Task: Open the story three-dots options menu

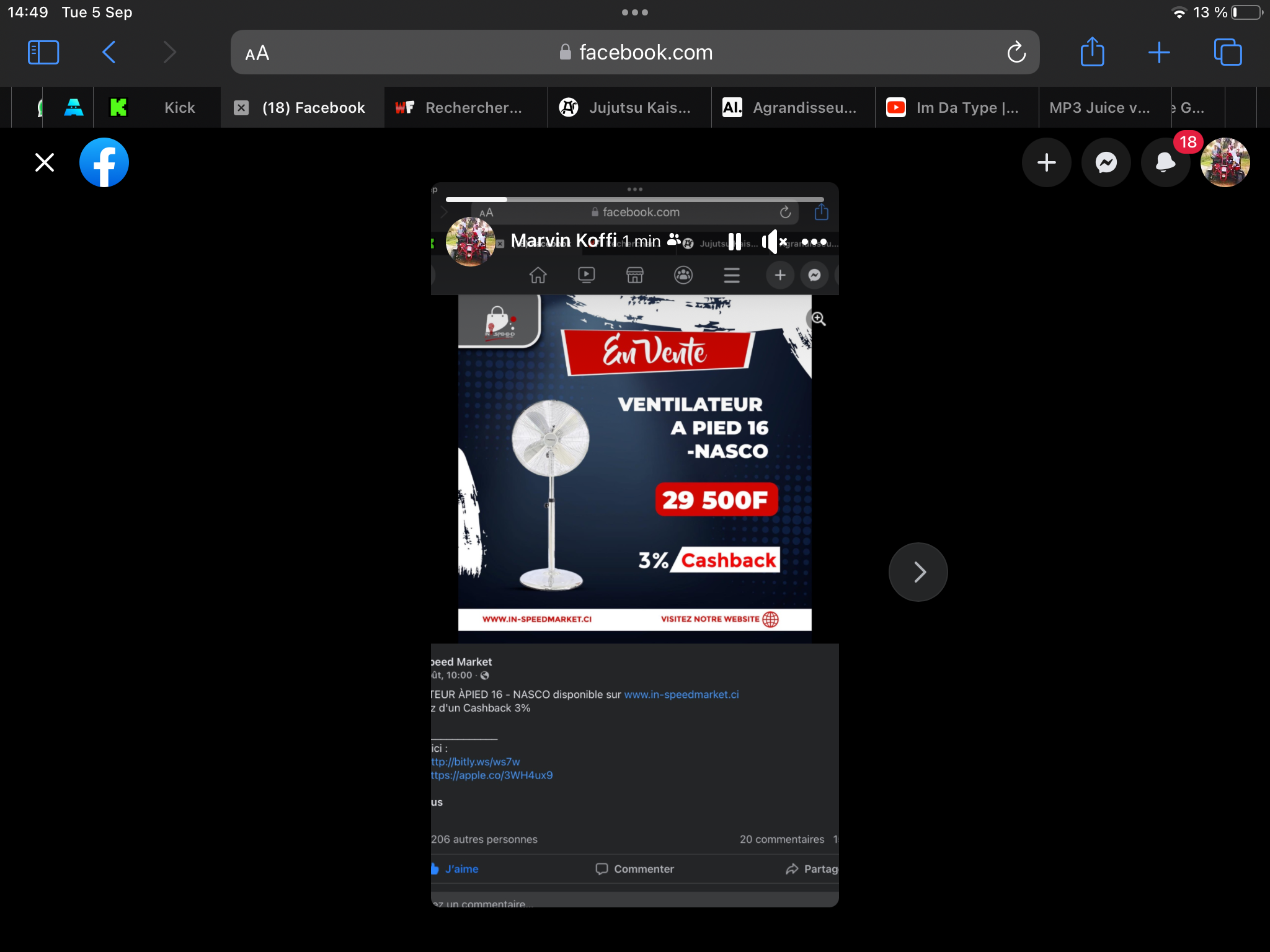Action: coord(814,242)
